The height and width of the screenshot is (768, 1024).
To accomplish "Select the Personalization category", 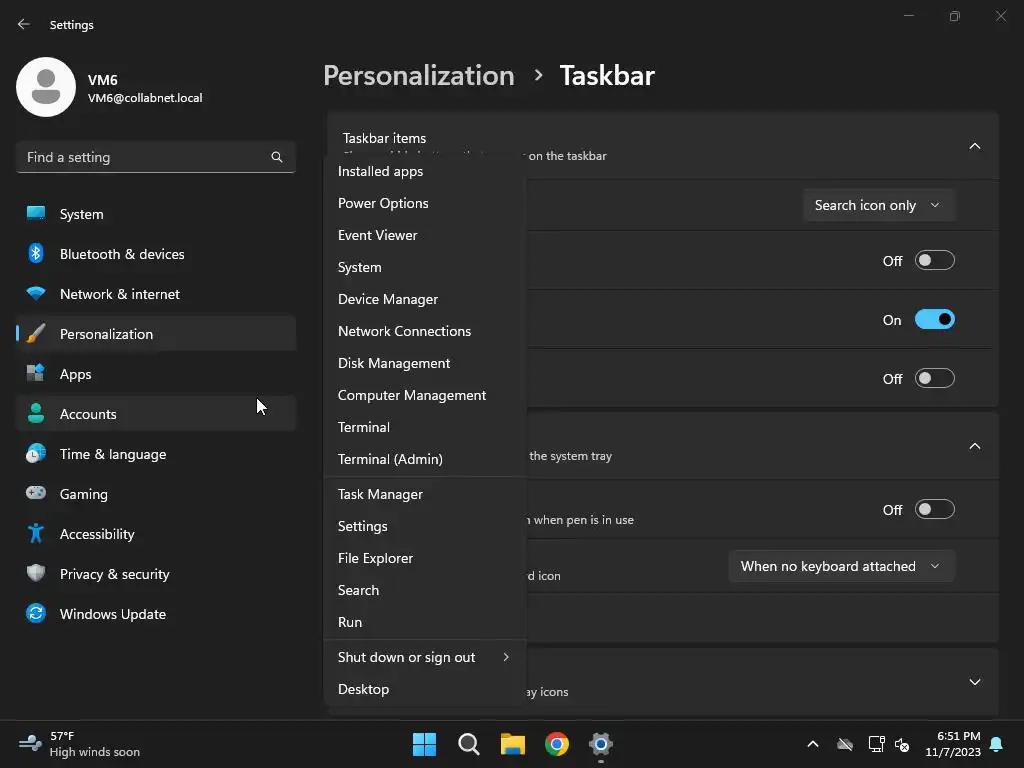I will click(156, 334).
